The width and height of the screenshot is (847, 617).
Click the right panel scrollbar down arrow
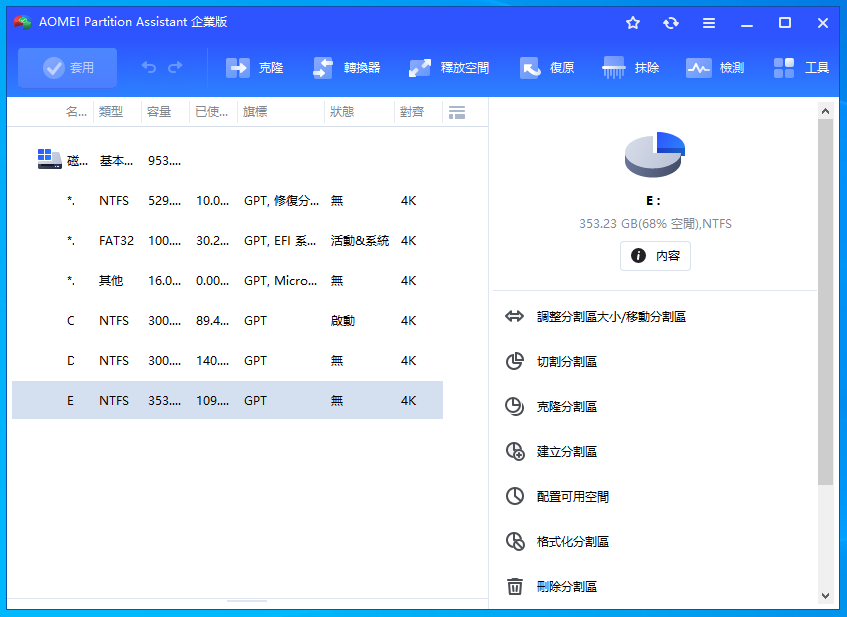pyautogui.click(x=825, y=595)
